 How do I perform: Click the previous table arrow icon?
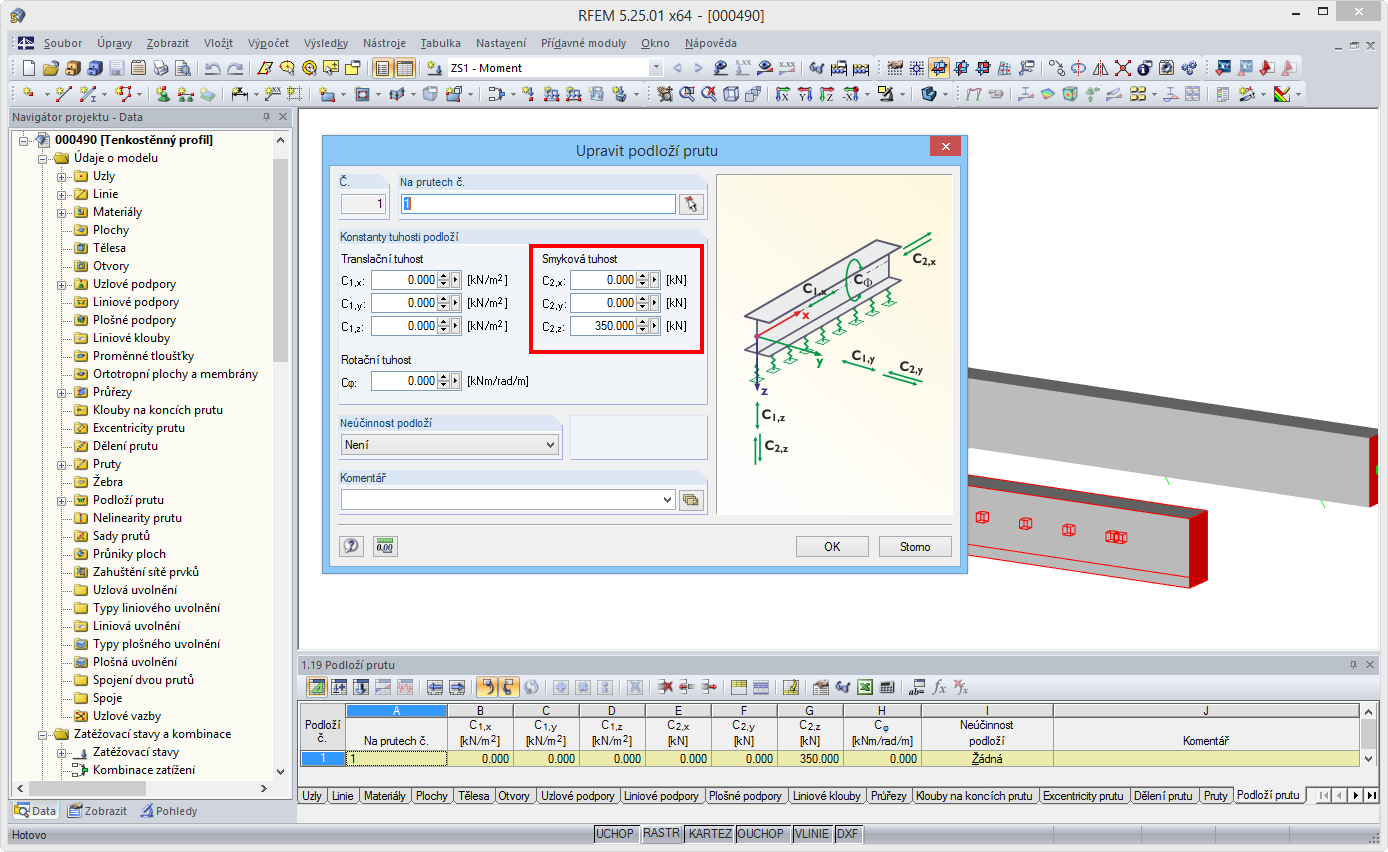[434, 687]
